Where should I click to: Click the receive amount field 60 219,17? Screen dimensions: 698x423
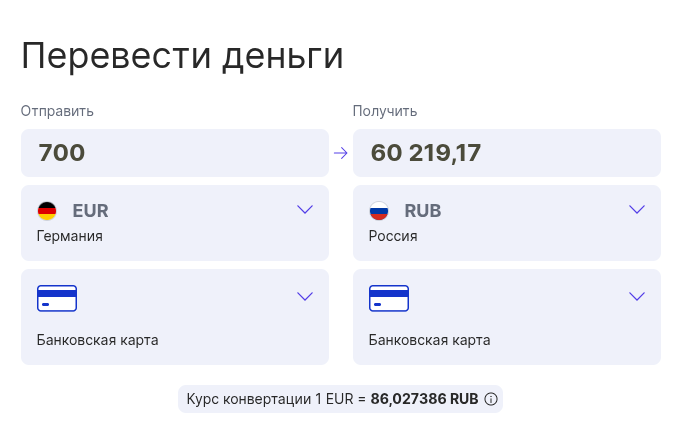pos(507,153)
